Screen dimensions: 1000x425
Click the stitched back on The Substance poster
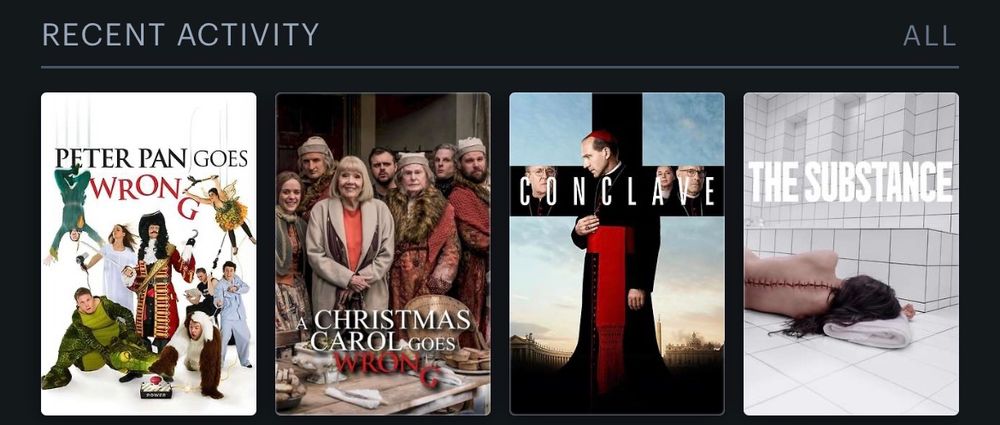coord(793,283)
